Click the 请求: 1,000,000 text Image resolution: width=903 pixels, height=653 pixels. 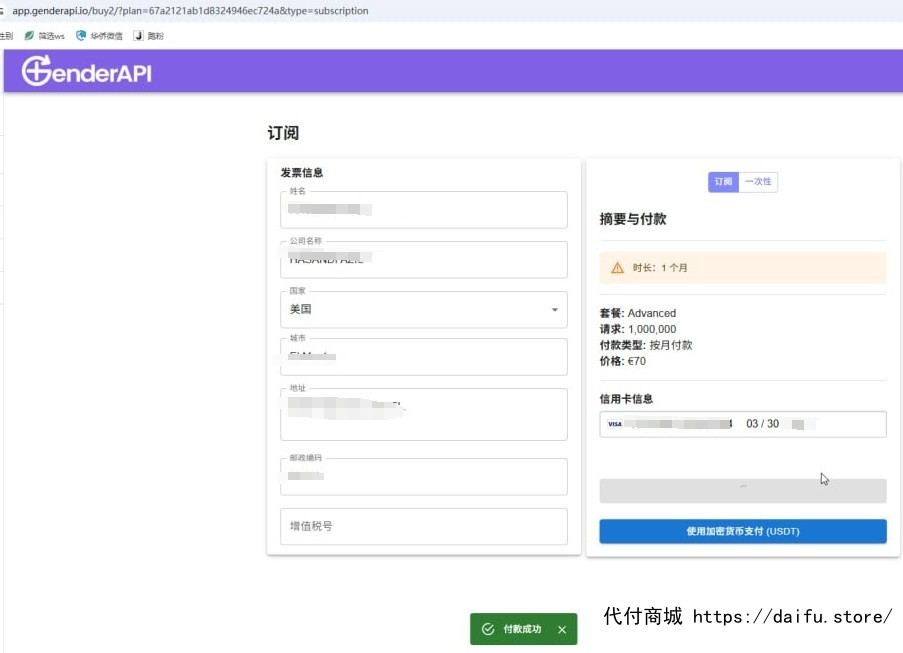pyautogui.click(x=638, y=329)
